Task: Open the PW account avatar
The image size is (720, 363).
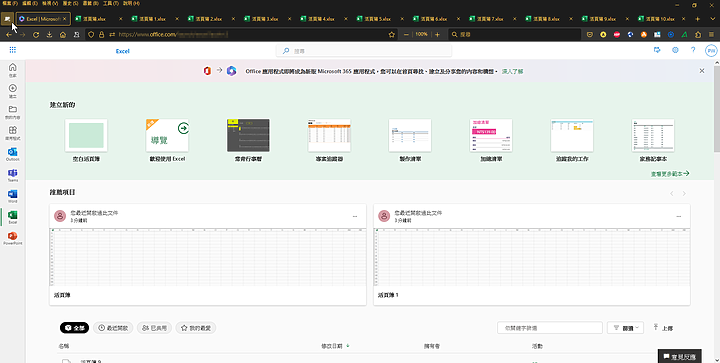Action: [711, 50]
